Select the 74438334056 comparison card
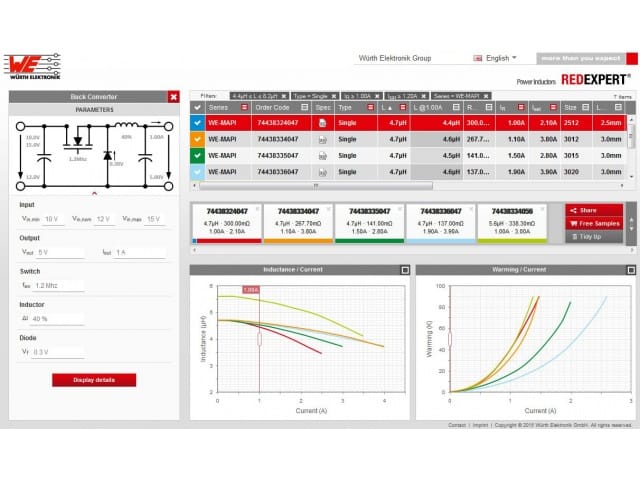The height and width of the screenshot is (480, 640). [512, 223]
